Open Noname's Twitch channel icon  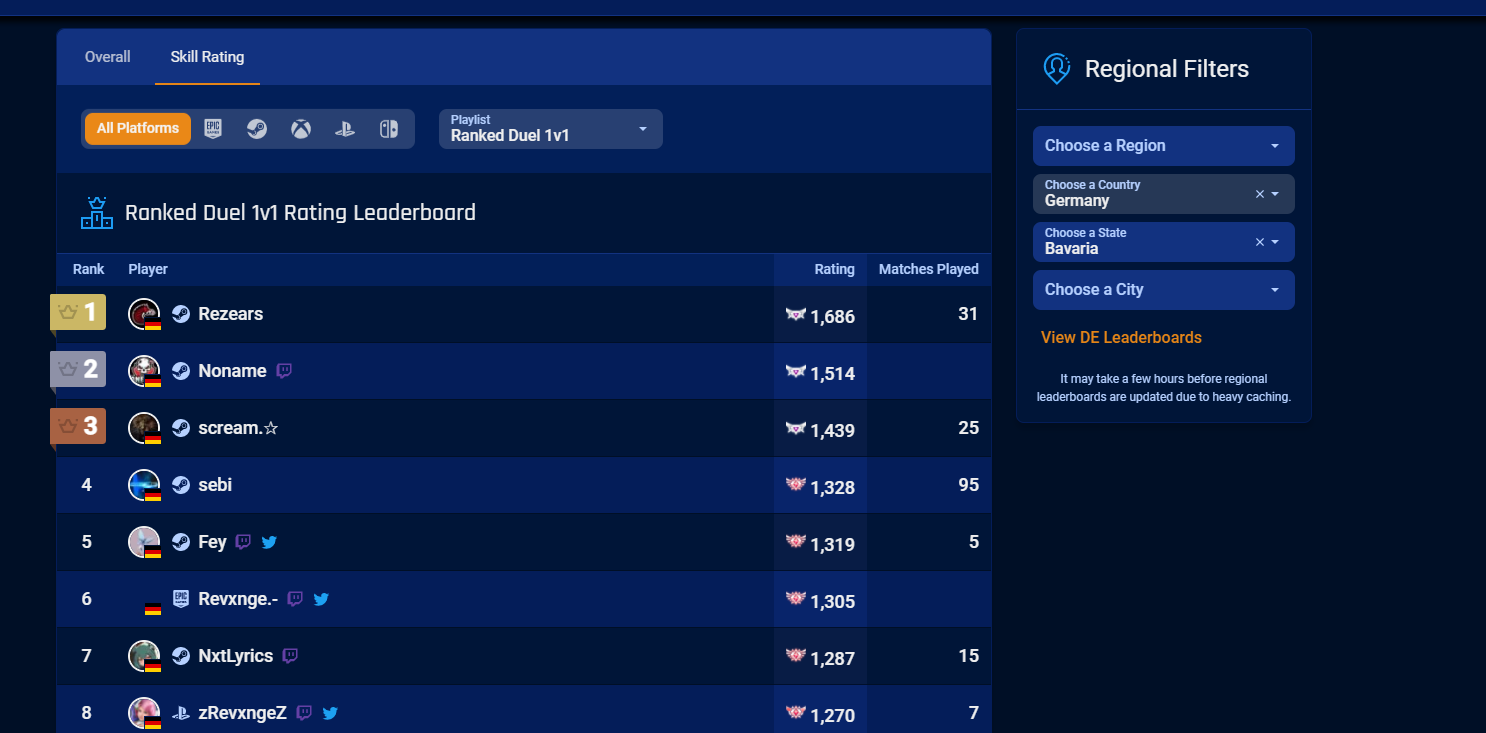click(x=284, y=371)
